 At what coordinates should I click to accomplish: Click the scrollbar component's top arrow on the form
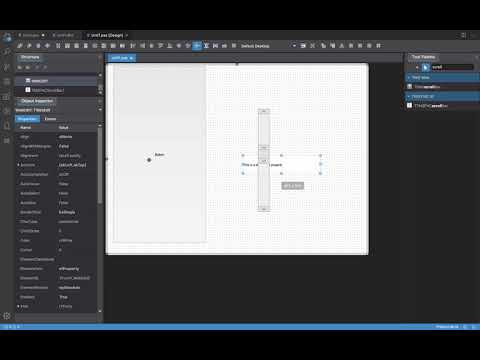pos(264,111)
